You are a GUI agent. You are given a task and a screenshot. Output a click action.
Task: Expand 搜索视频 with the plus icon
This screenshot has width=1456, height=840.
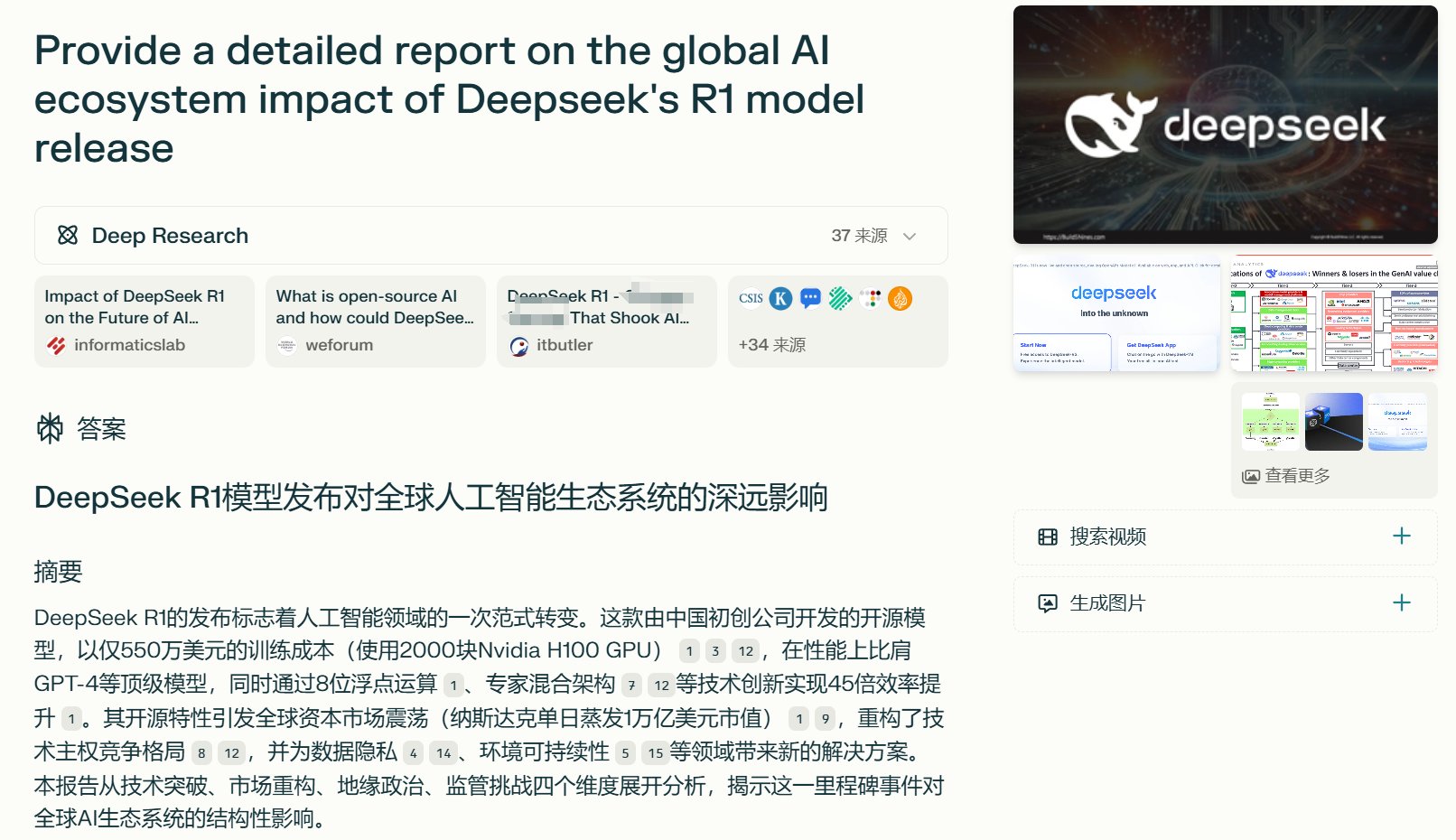tap(1401, 537)
